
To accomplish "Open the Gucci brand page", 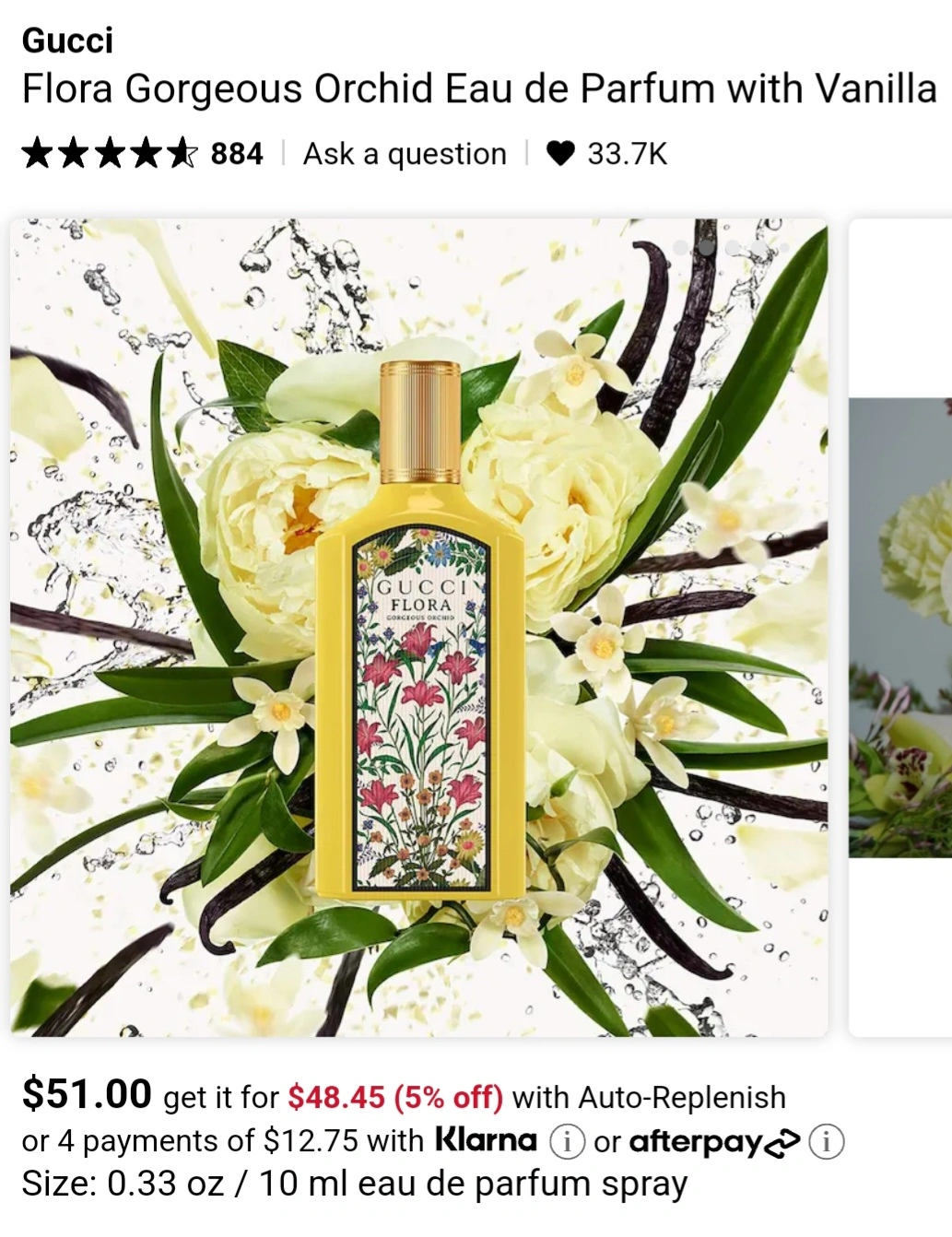I will coord(67,41).
